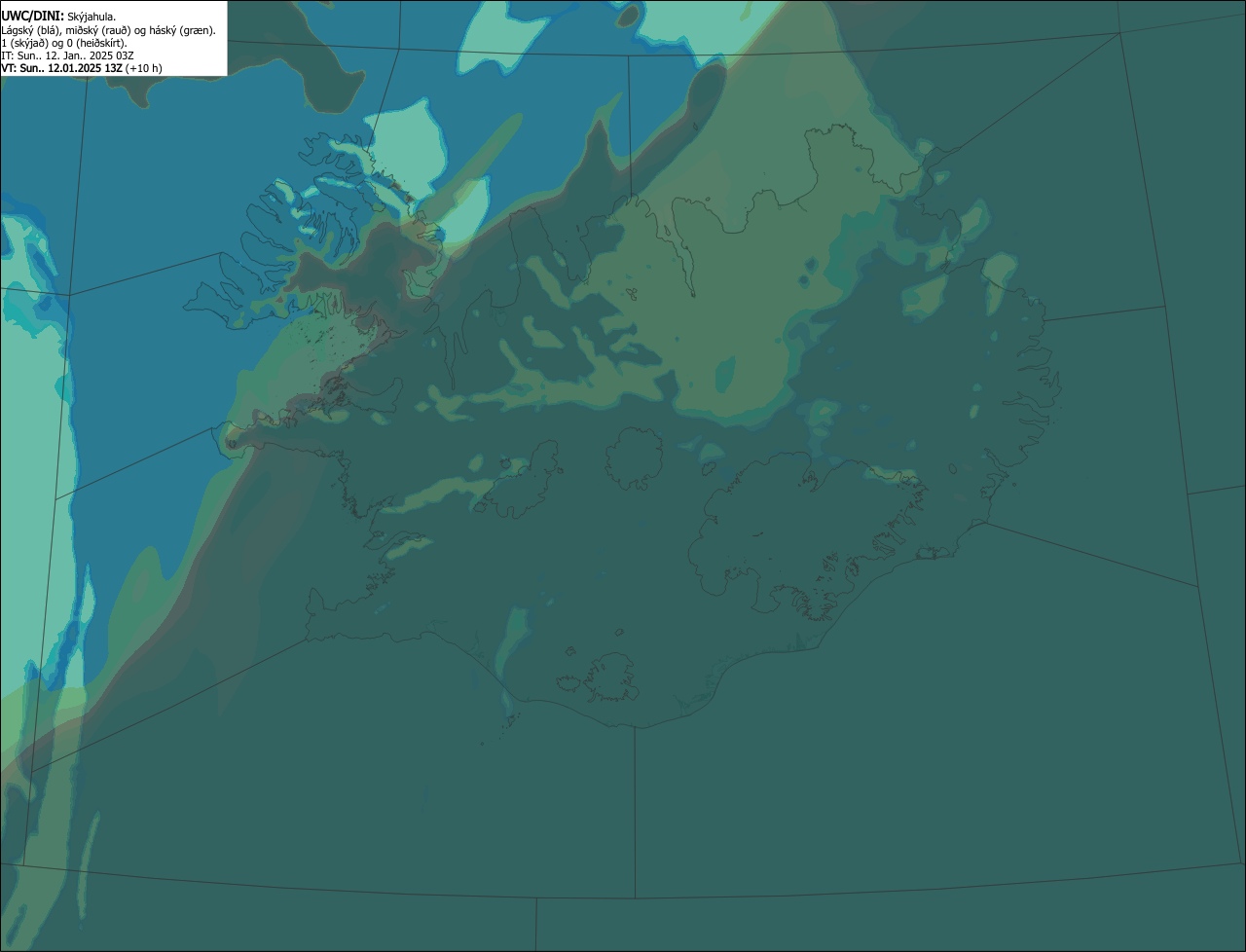Select the 'IT: Sun.. 12. Jan.. 2025 03Z' line
This screenshot has width=1246, height=952.
67,55
